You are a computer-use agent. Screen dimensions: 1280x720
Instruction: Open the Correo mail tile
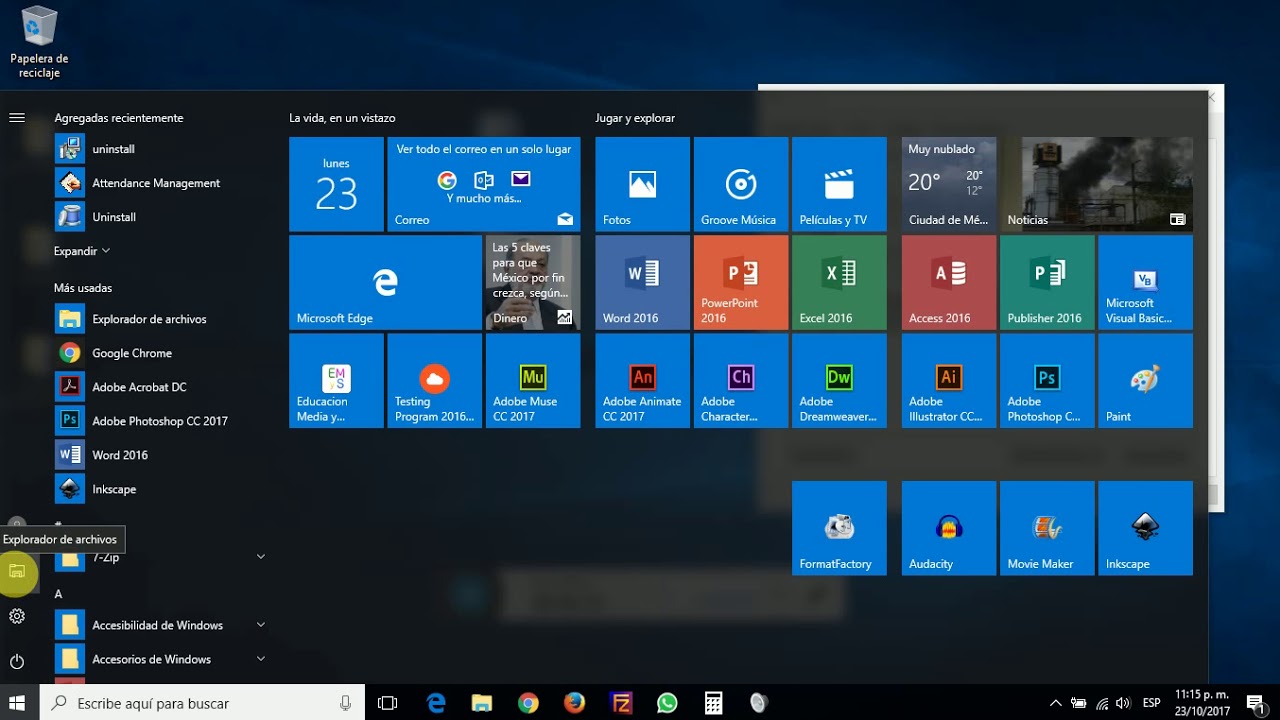(x=483, y=184)
